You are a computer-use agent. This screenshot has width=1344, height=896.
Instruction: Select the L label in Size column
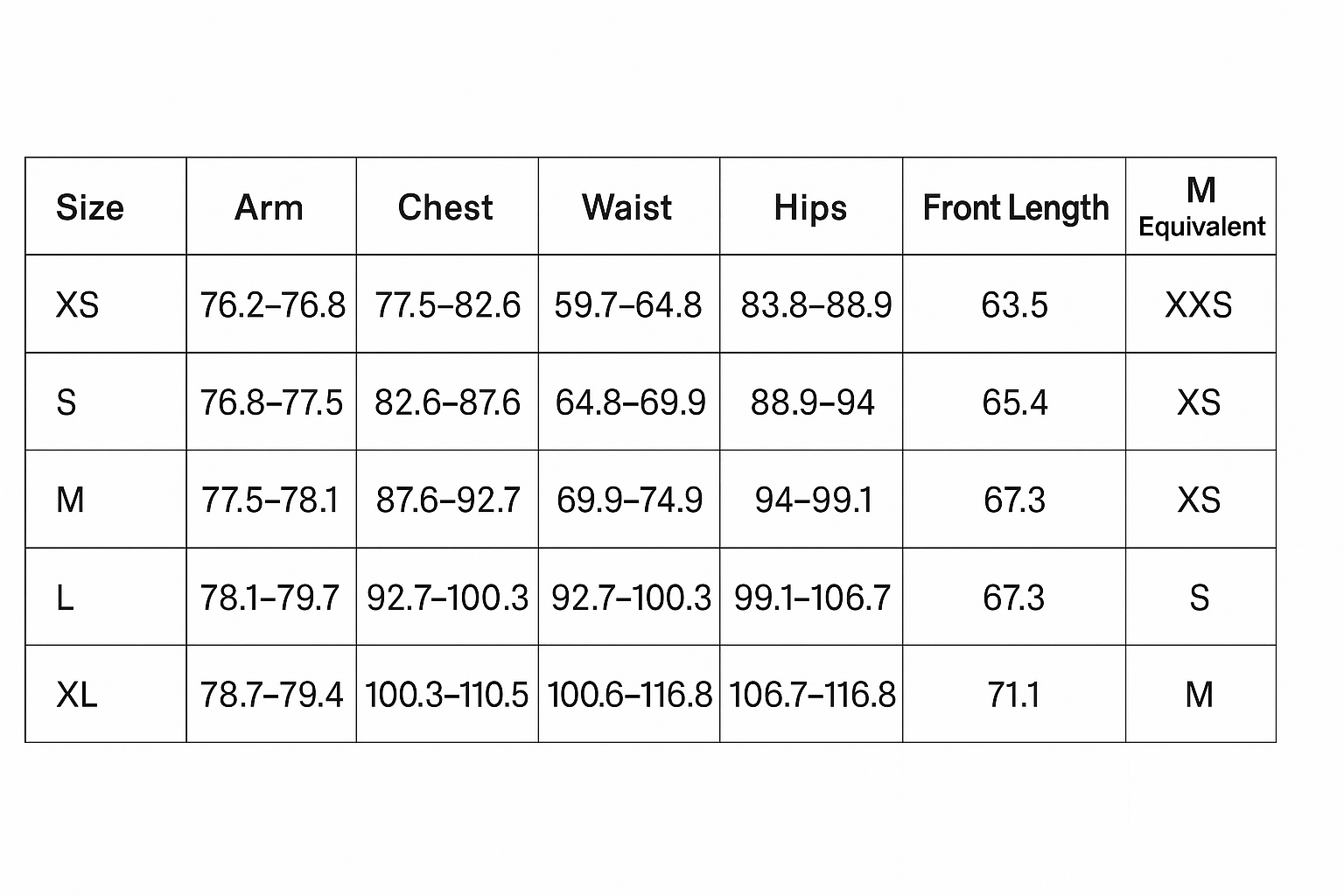[x=65, y=598]
